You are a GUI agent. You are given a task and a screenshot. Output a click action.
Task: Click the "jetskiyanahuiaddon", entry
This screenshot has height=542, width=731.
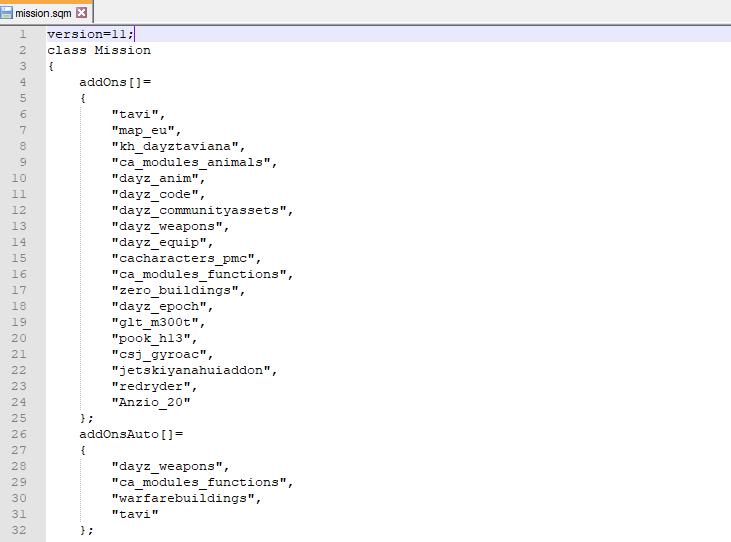pyautogui.click(x=194, y=370)
